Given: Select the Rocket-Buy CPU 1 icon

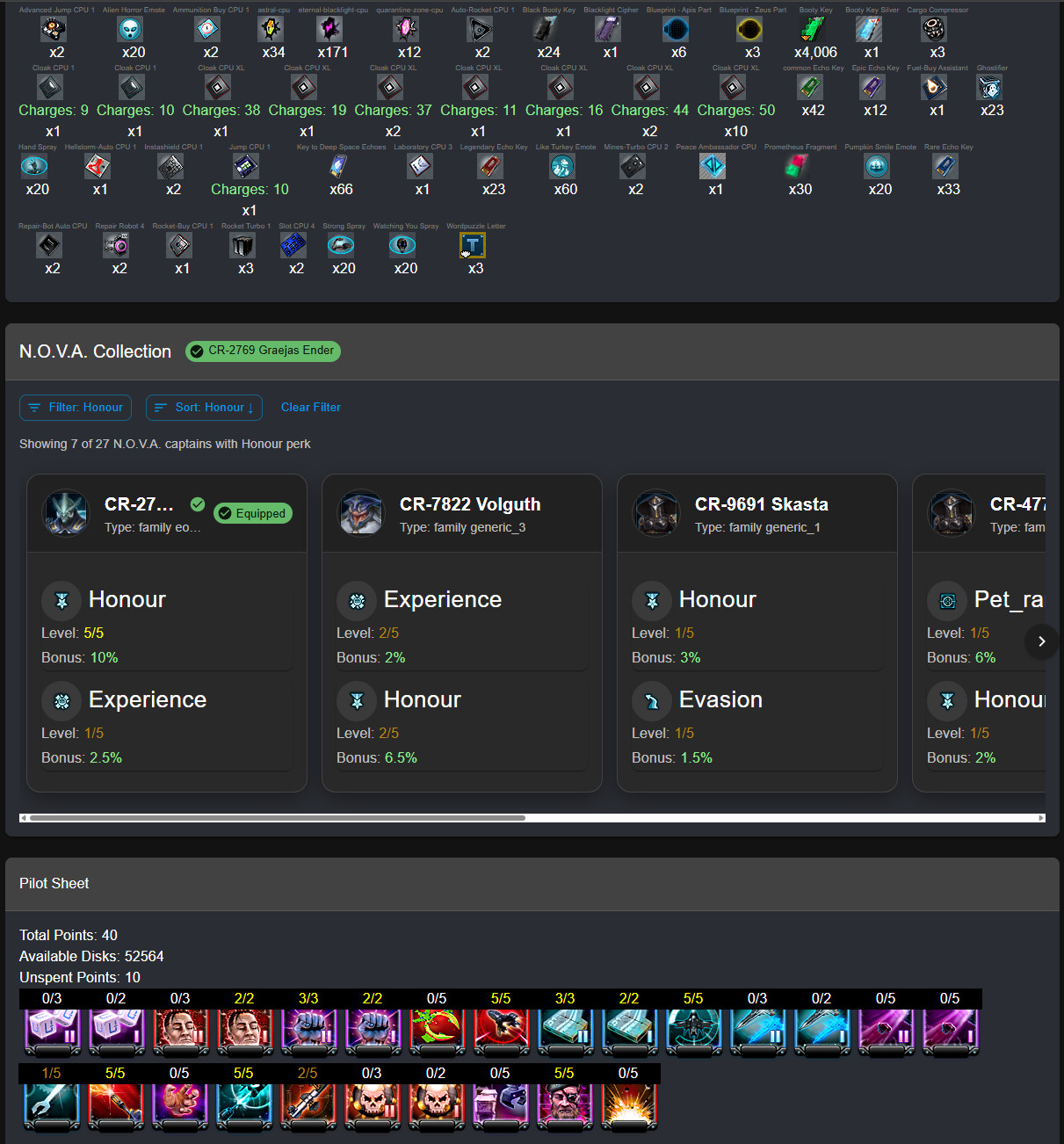Looking at the screenshot, I should coord(179,246).
